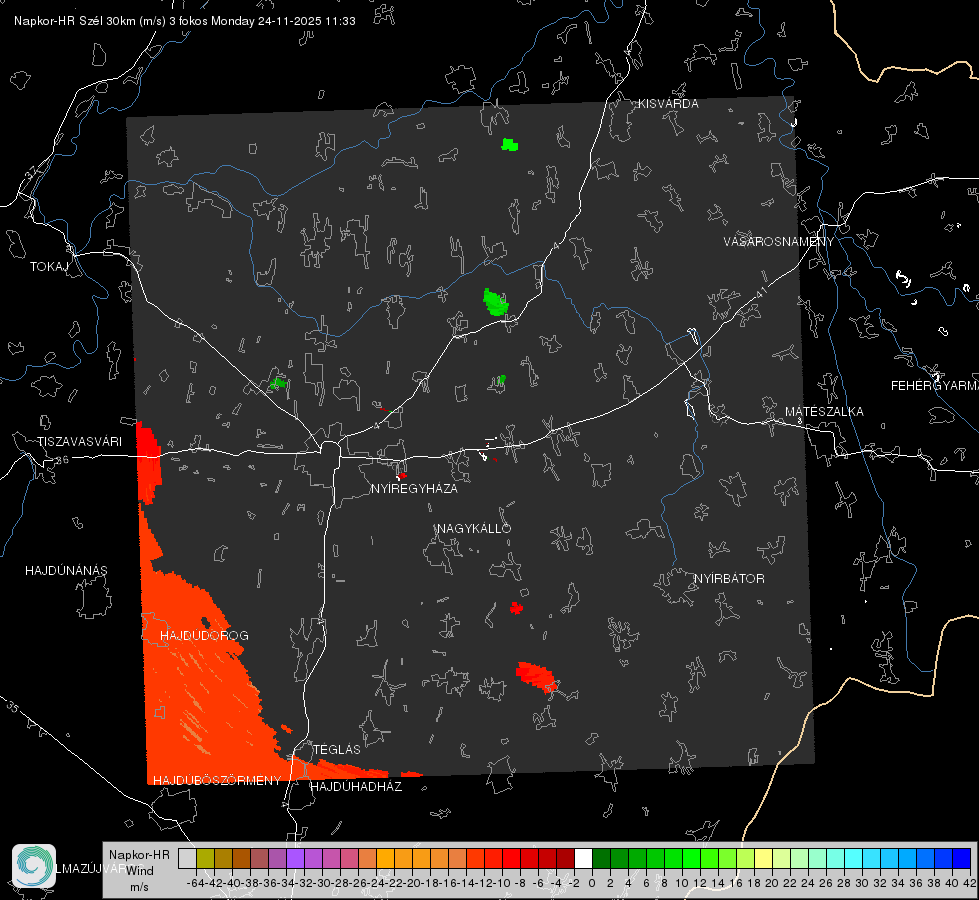Click the legend value 42
The image size is (979, 900).
coord(970,883)
